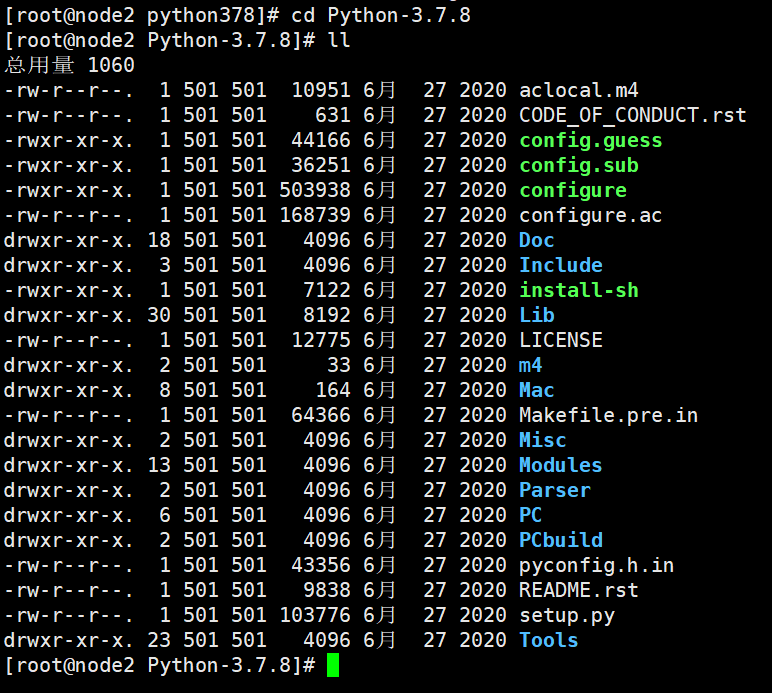The height and width of the screenshot is (693, 772).
Task: Click the green terminal cursor block
Action: 333,665
